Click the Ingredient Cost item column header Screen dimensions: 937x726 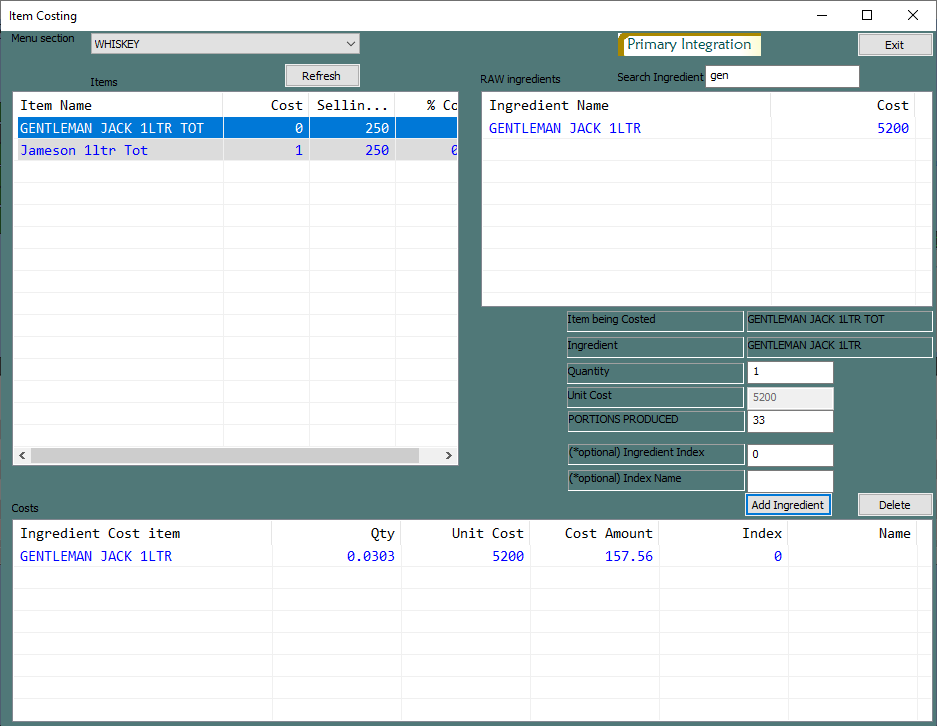point(142,533)
